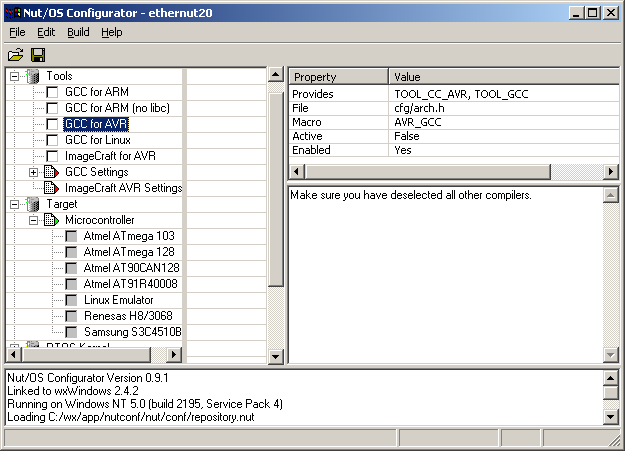This screenshot has height=451, width=625.
Task: Enable GCC for ARM (no libc) checkbox
Action: tap(52, 108)
